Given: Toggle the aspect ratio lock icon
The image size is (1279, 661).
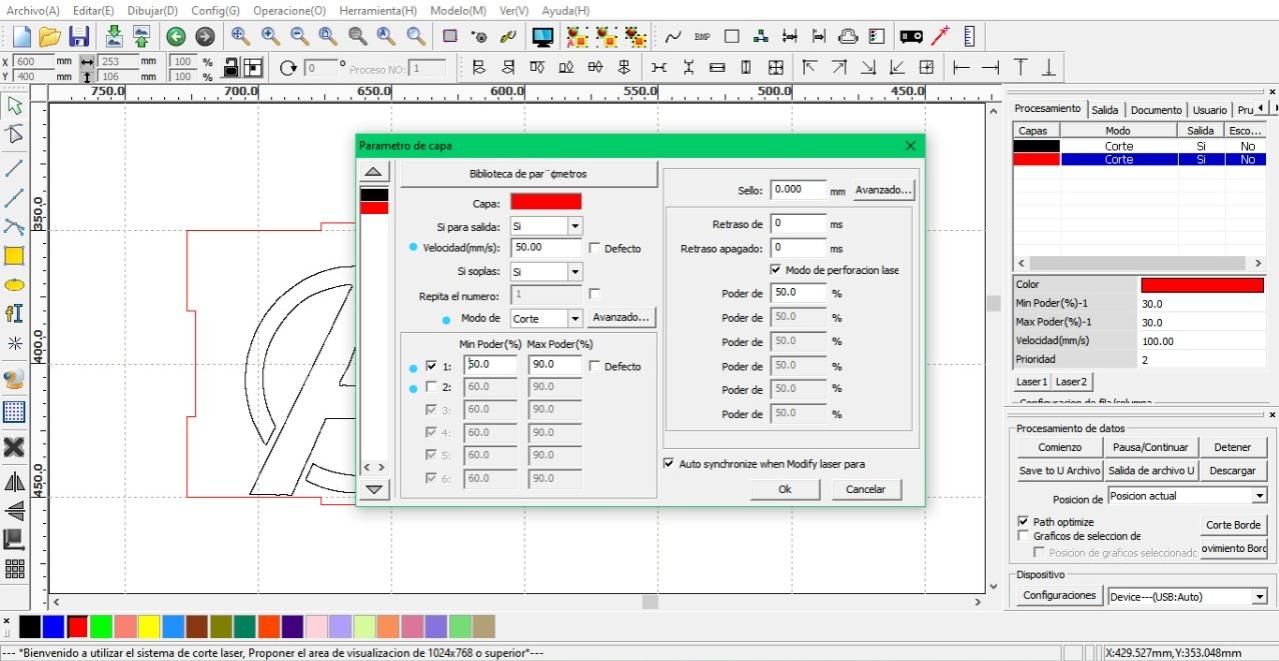Looking at the screenshot, I should tap(232, 68).
